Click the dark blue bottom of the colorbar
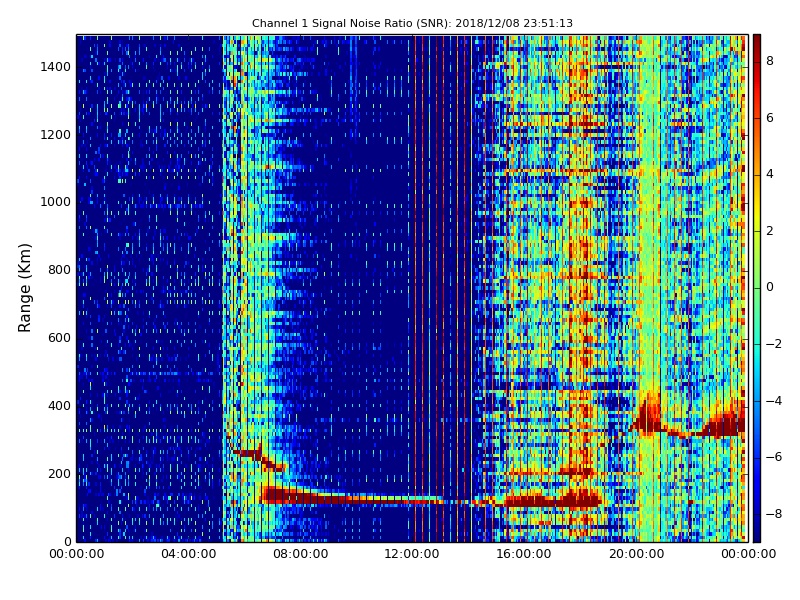800x600 pixels. click(757, 535)
